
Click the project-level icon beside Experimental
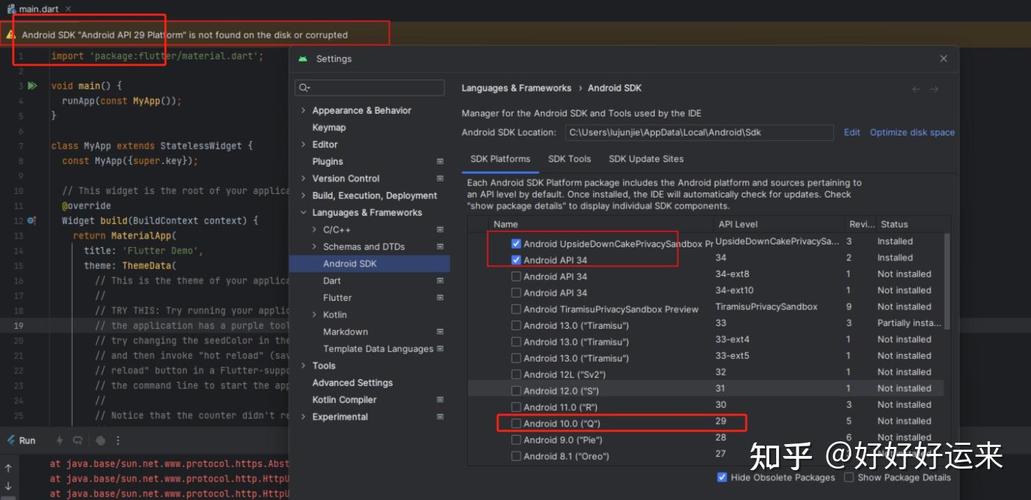(x=440, y=417)
